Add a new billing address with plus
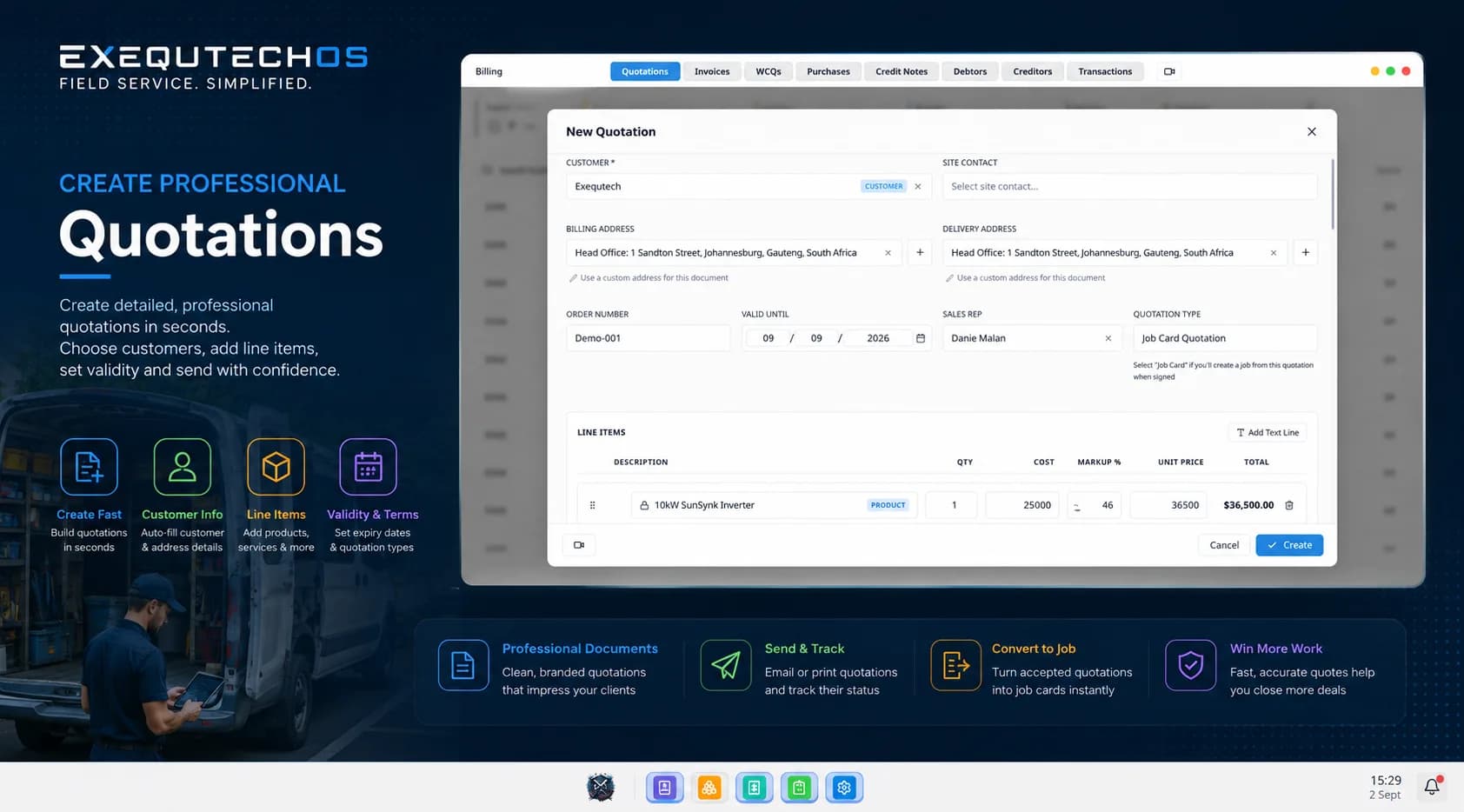This screenshot has width=1464, height=812. [920, 253]
